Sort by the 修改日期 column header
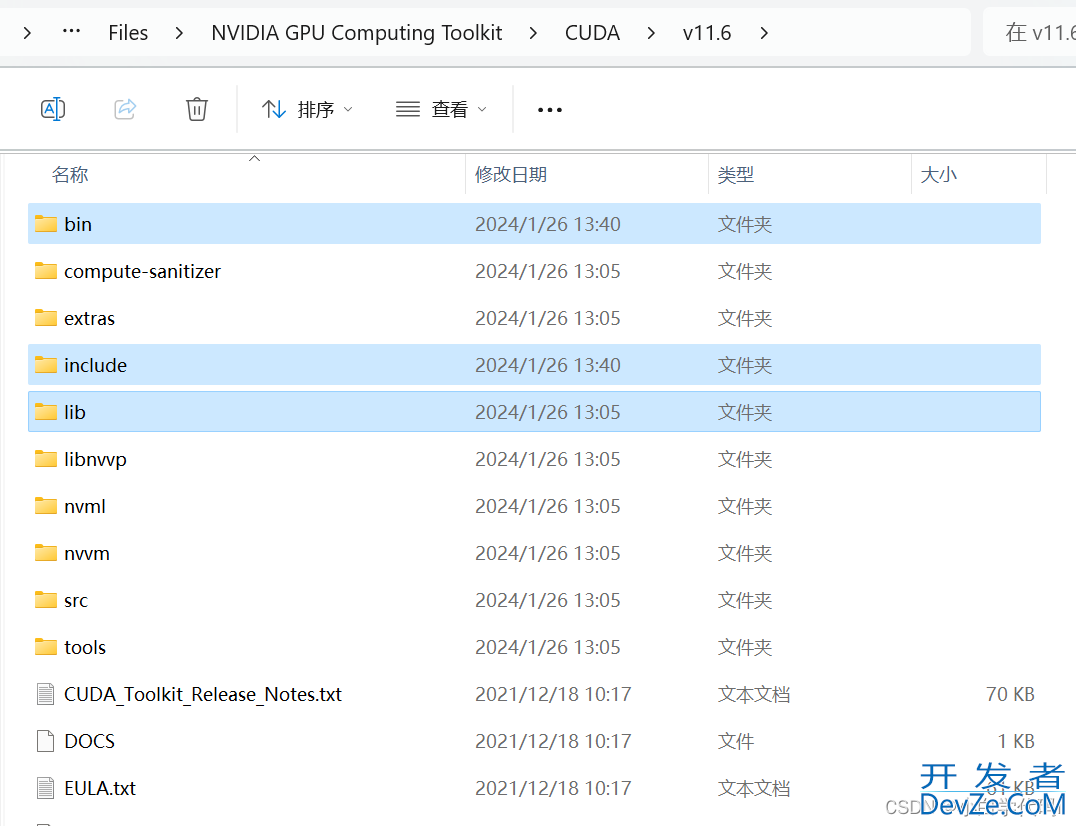This screenshot has height=826, width=1076. click(x=511, y=175)
